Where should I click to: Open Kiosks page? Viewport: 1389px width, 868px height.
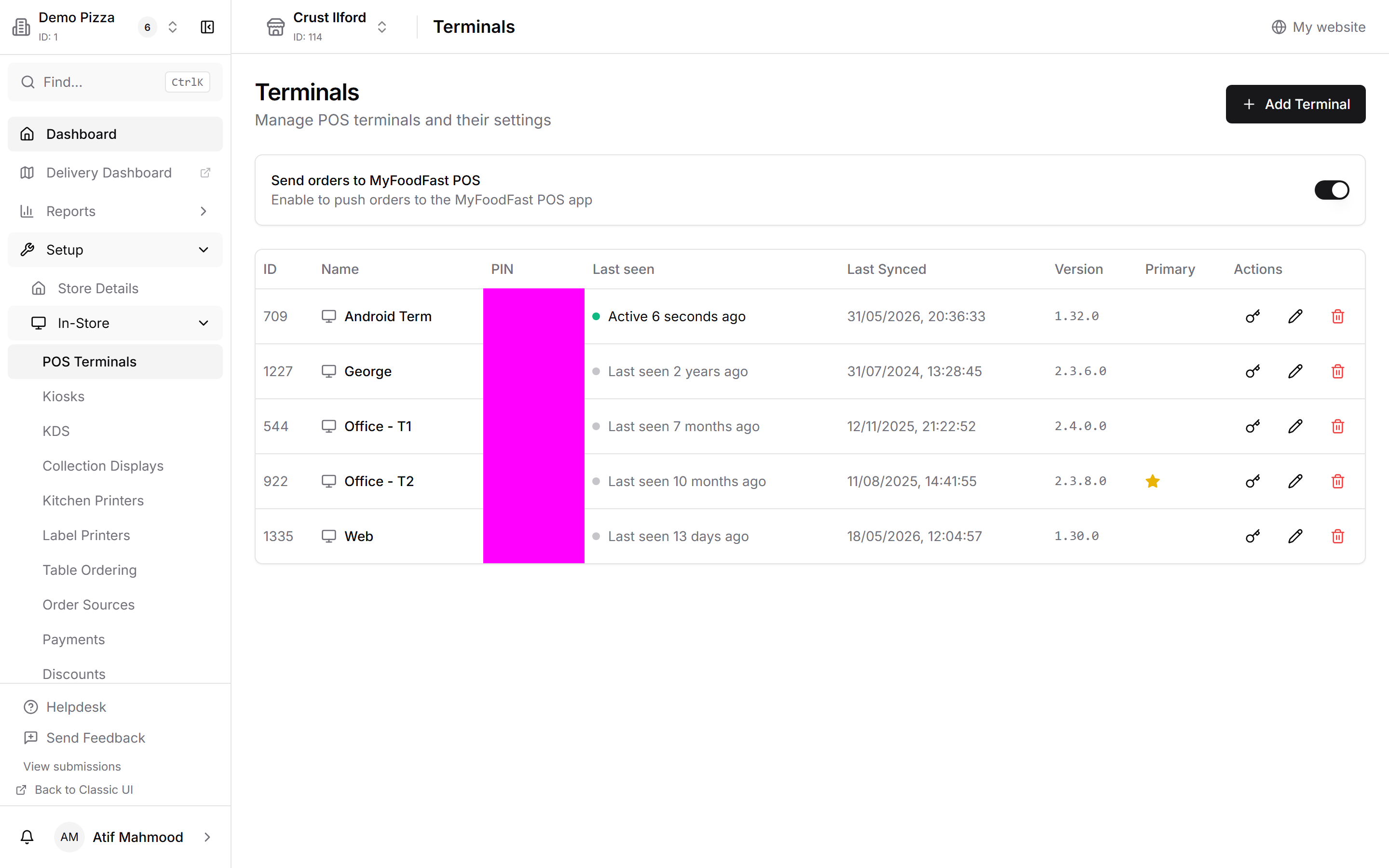tap(63, 396)
